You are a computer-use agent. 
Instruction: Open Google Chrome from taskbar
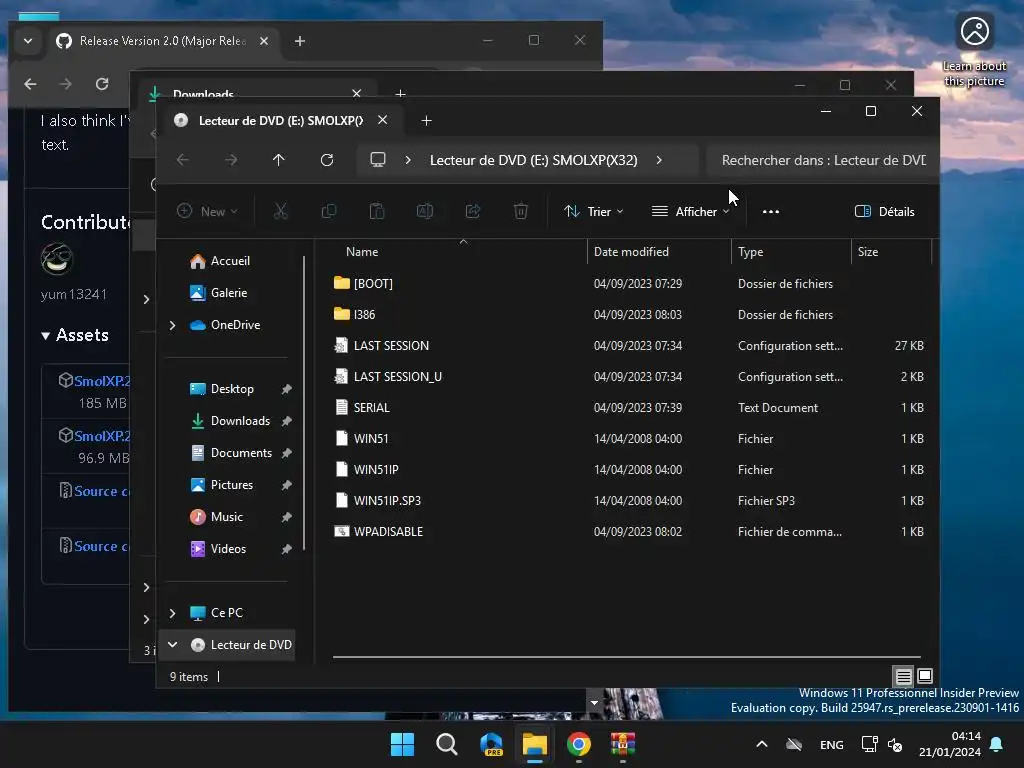point(579,744)
